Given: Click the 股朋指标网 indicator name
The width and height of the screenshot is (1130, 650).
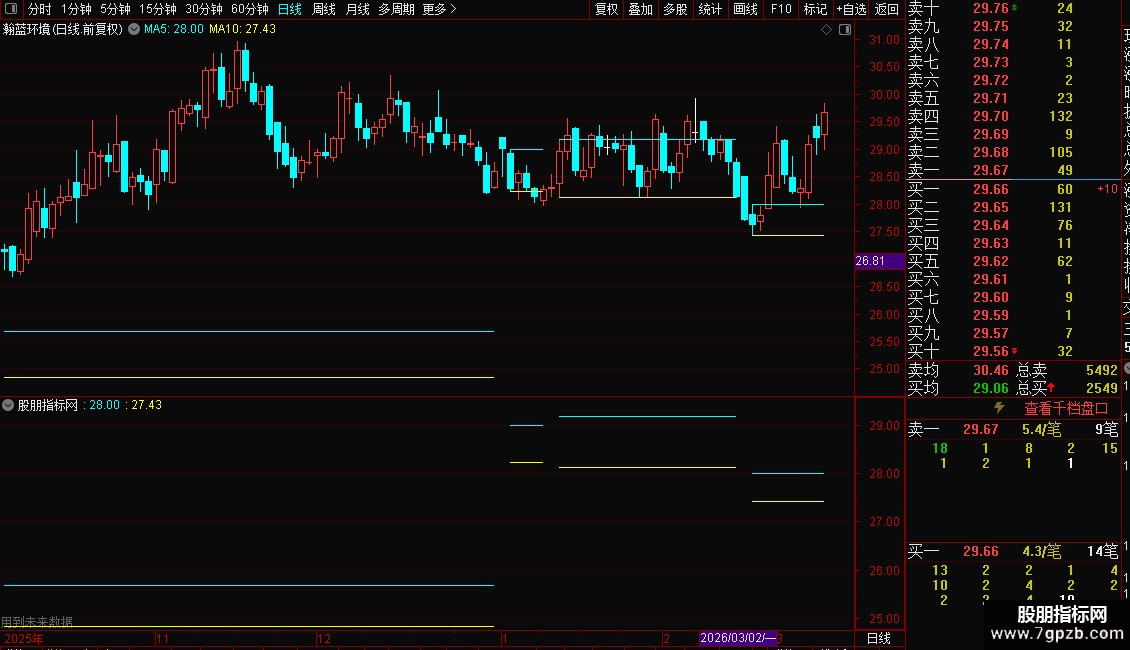Looking at the screenshot, I should pyautogui.click(x=48, y=405).
